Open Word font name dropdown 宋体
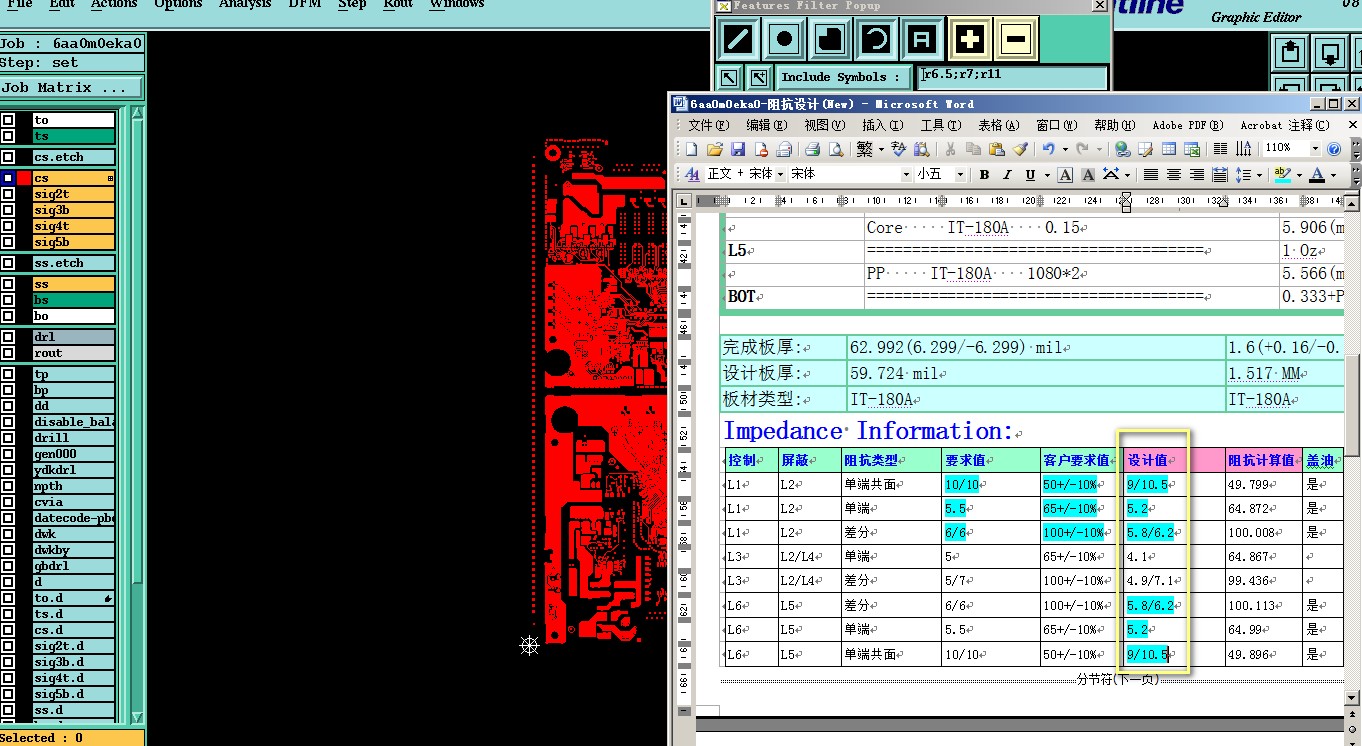1362x746 pixels. coord(906,174)
